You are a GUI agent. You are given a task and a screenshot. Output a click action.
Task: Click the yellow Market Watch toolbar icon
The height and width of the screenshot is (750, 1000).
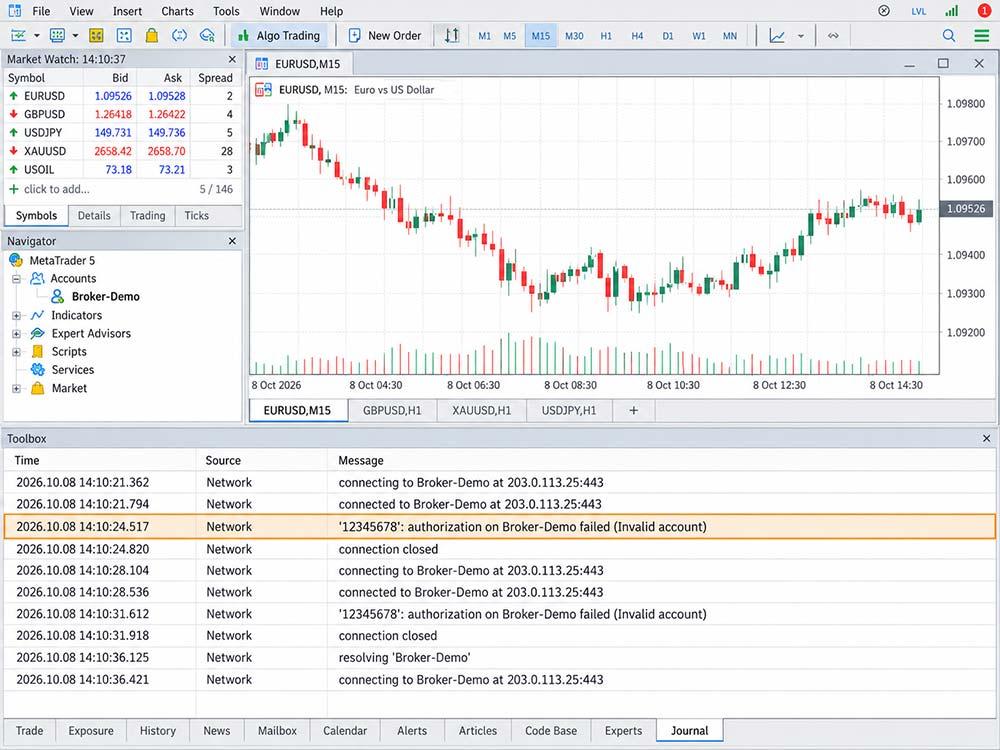coord(96,36)
